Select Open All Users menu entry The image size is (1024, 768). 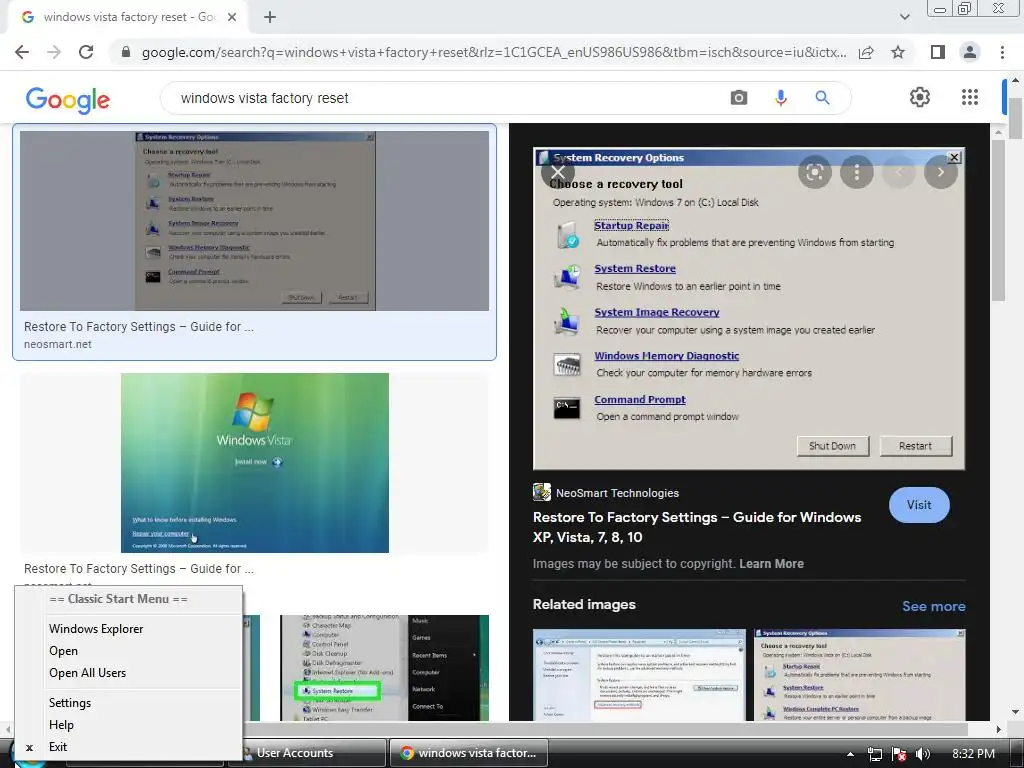(x=88, y=673)
